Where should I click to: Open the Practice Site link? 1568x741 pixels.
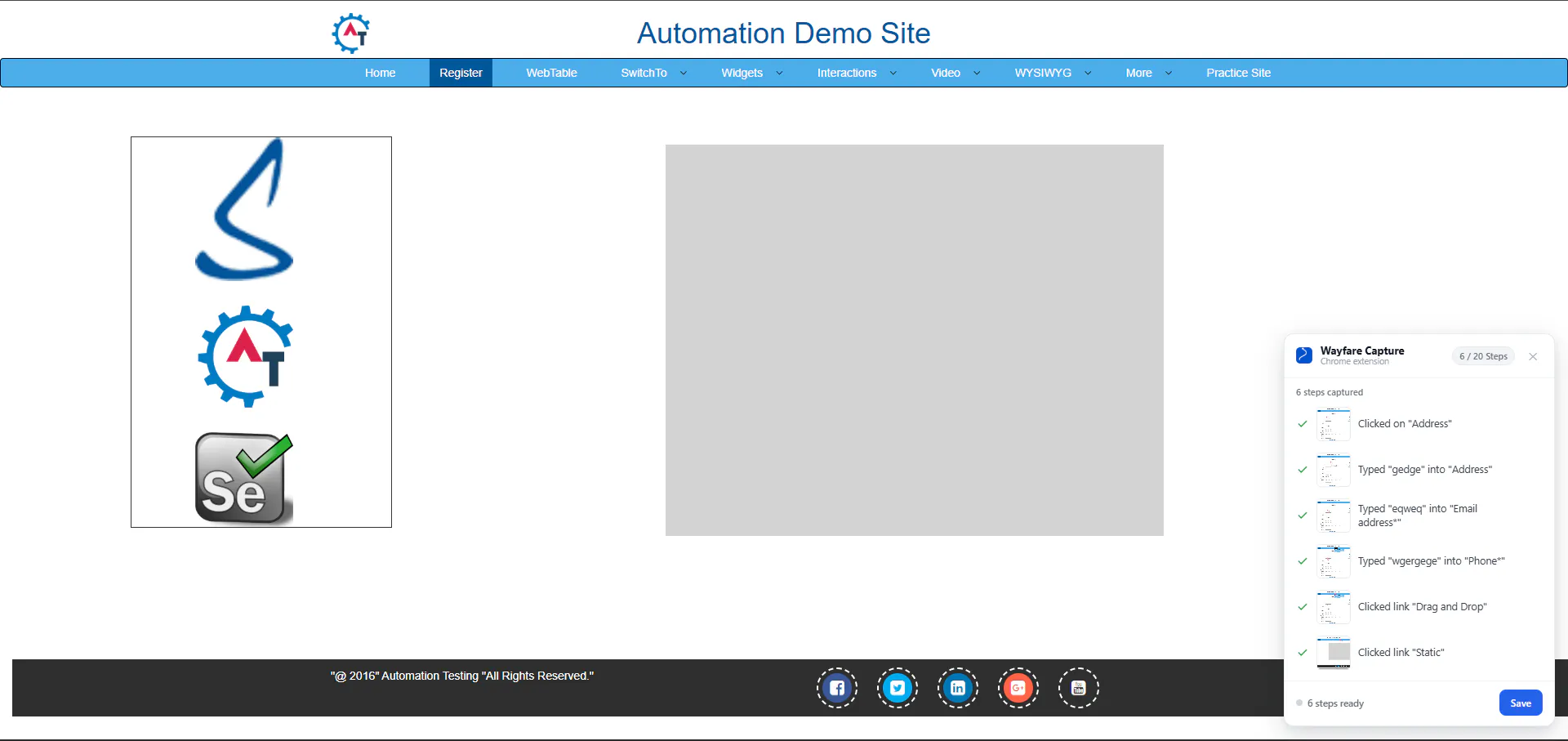pyautogui.click(x=1238, y=73)
